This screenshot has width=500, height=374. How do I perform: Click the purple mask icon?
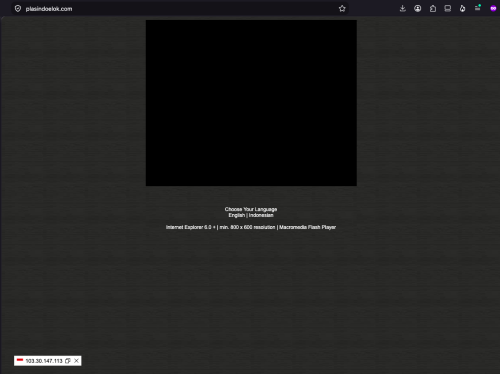[493, 9]
